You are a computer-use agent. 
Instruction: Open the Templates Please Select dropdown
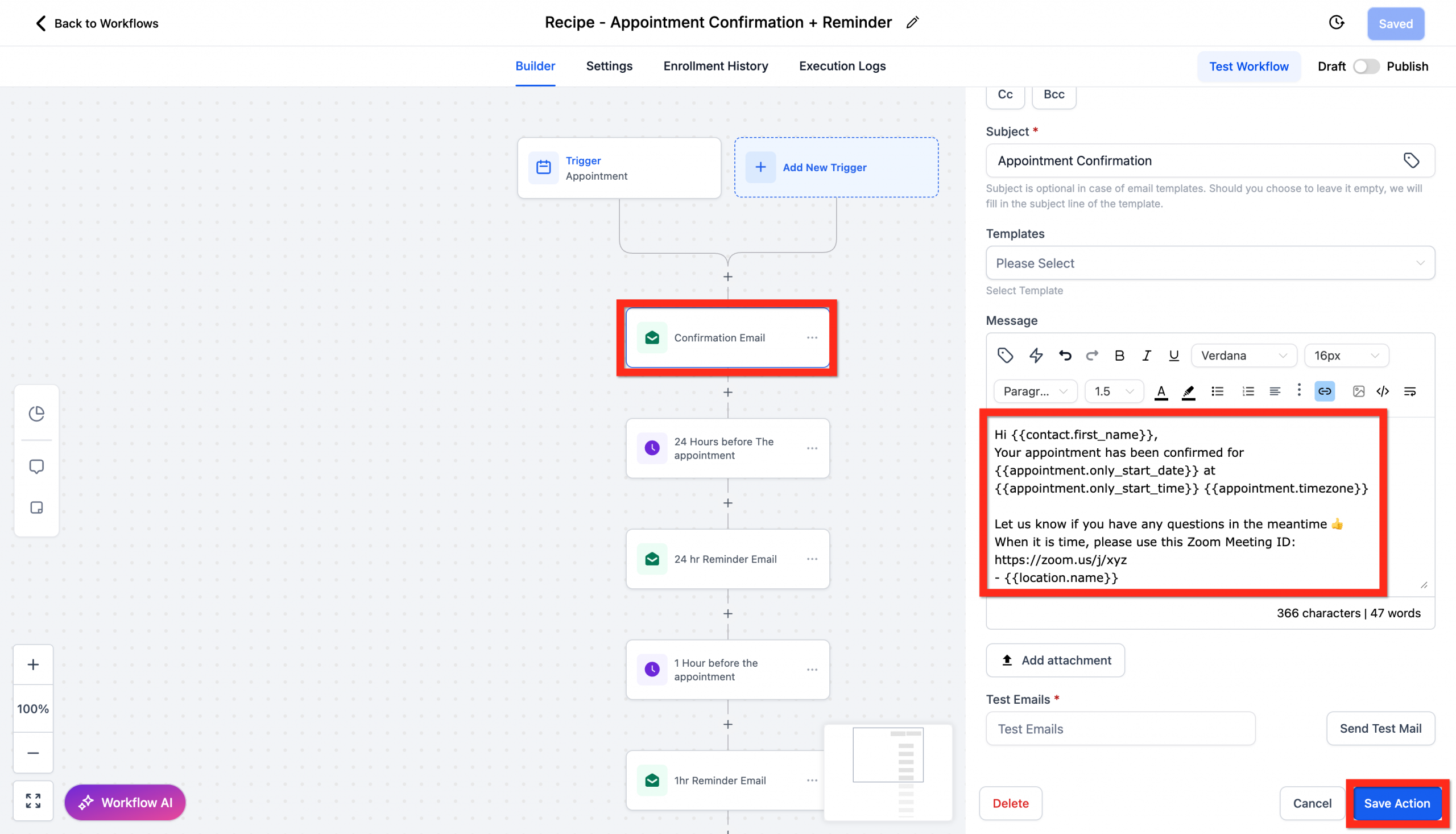pos(1209,263)
